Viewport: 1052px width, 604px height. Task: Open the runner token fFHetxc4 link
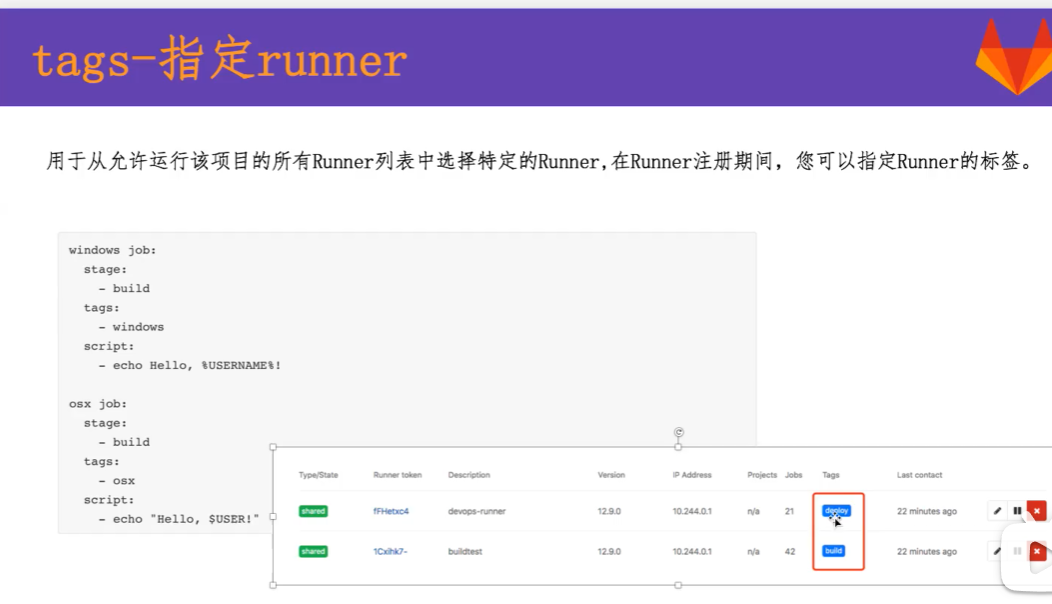click(390, 510)
